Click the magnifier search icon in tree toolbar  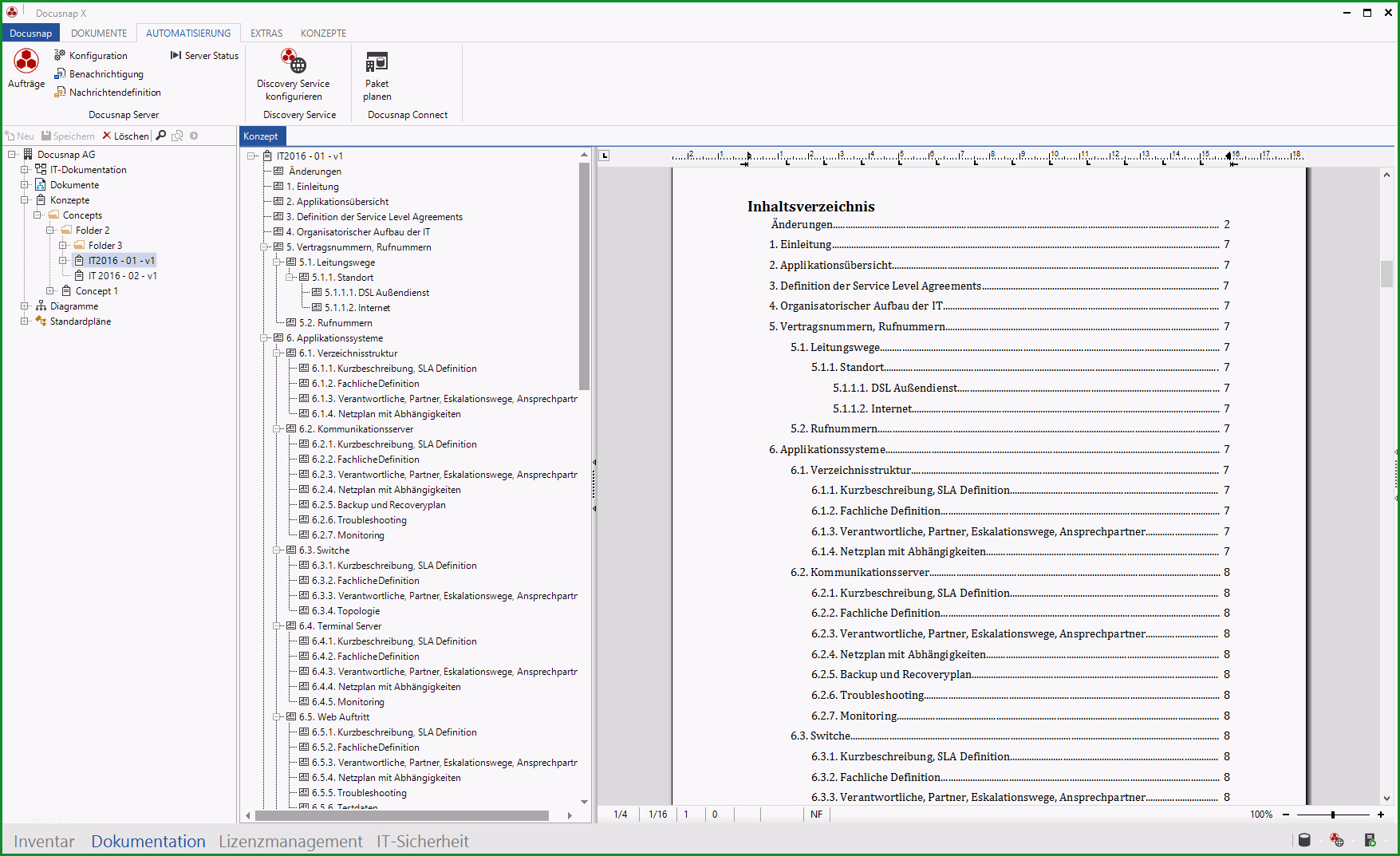[x=161, y=136]
